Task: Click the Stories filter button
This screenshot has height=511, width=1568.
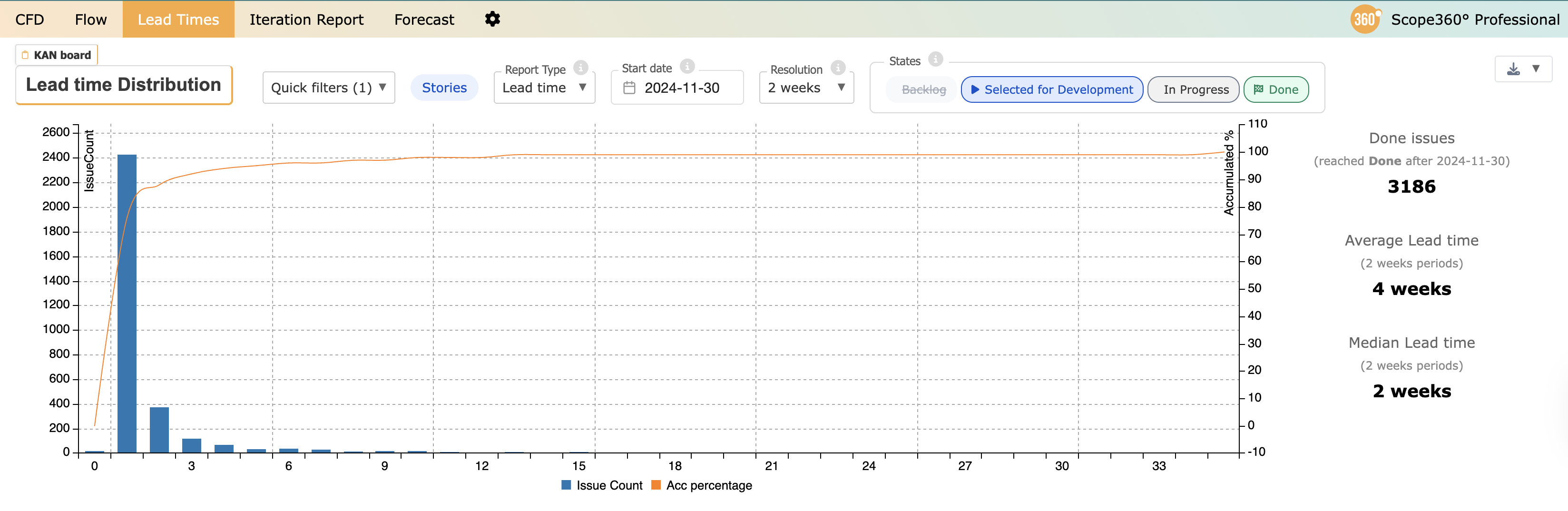Action: pos(444,88)
